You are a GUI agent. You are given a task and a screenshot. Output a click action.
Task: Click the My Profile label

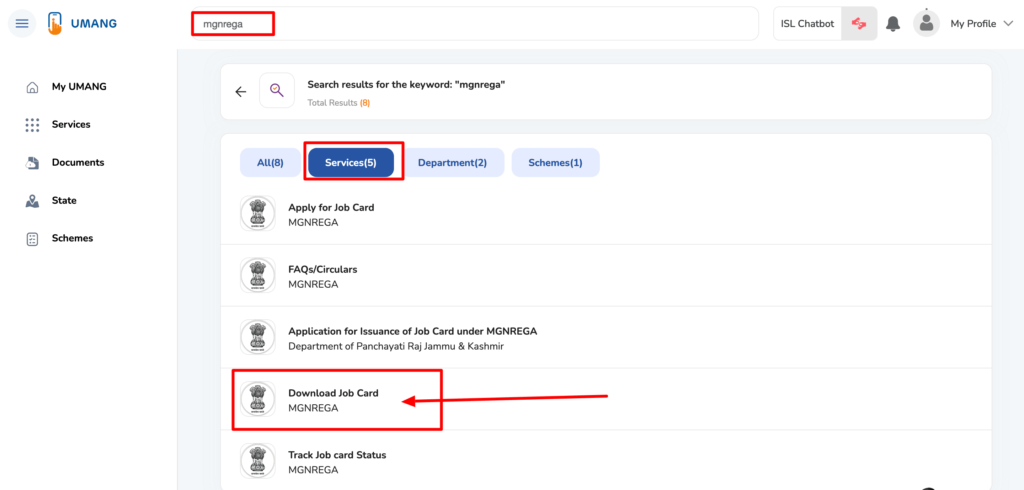pyautogui.click(x=973, y=24)
